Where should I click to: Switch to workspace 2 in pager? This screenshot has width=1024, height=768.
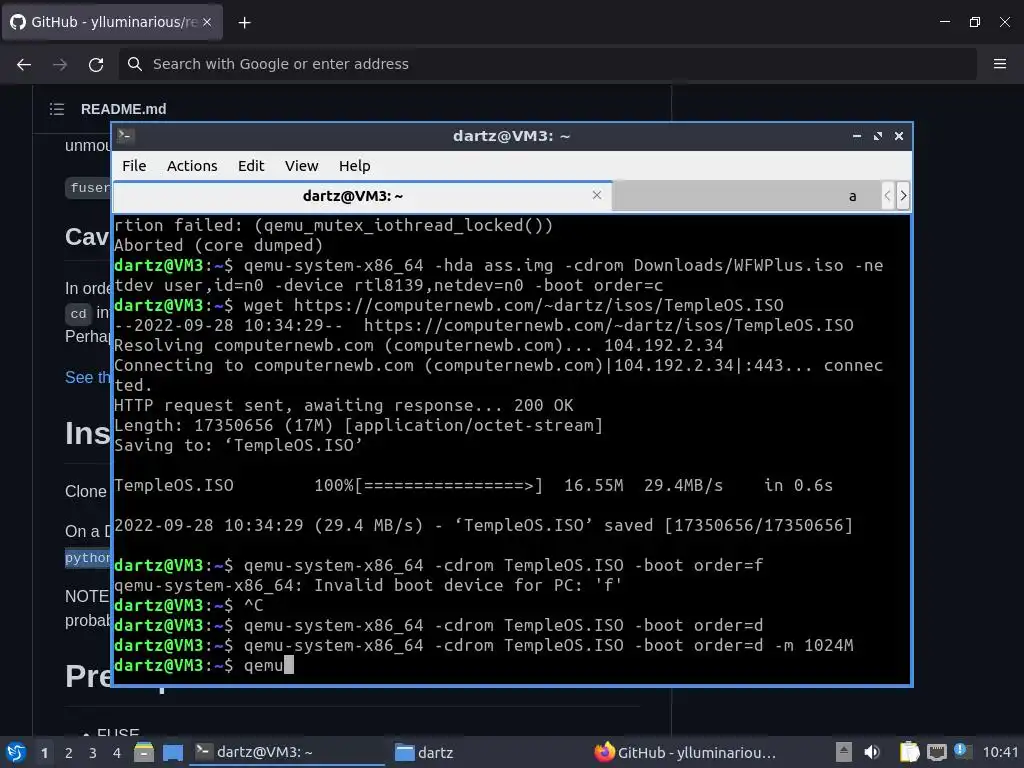[x=69, y=753]
